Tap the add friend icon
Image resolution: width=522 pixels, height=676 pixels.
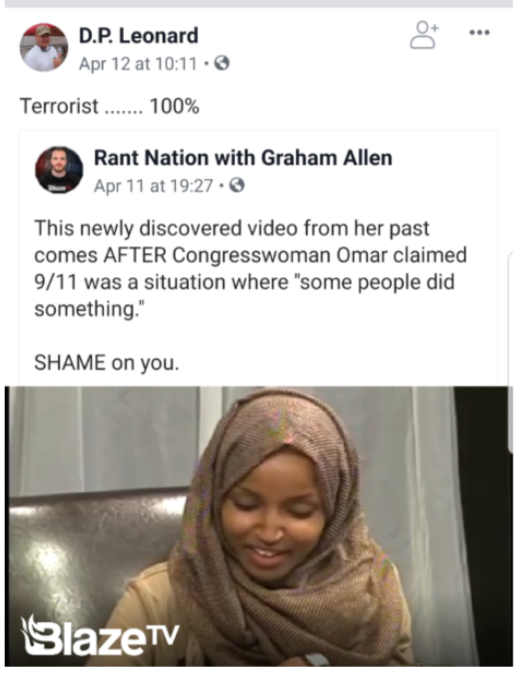[424, 34]
